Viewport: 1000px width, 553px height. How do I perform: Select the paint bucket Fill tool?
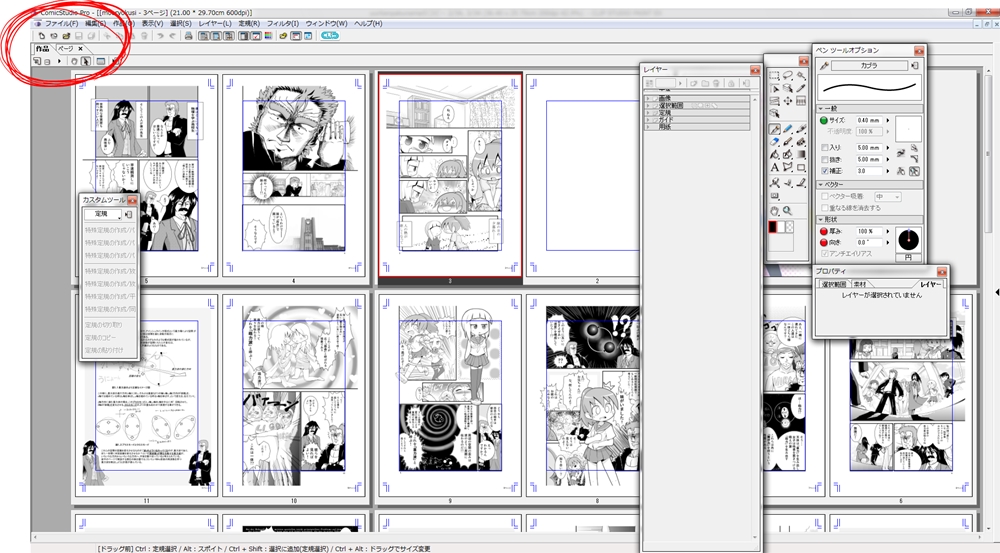[x=774, y=154]
